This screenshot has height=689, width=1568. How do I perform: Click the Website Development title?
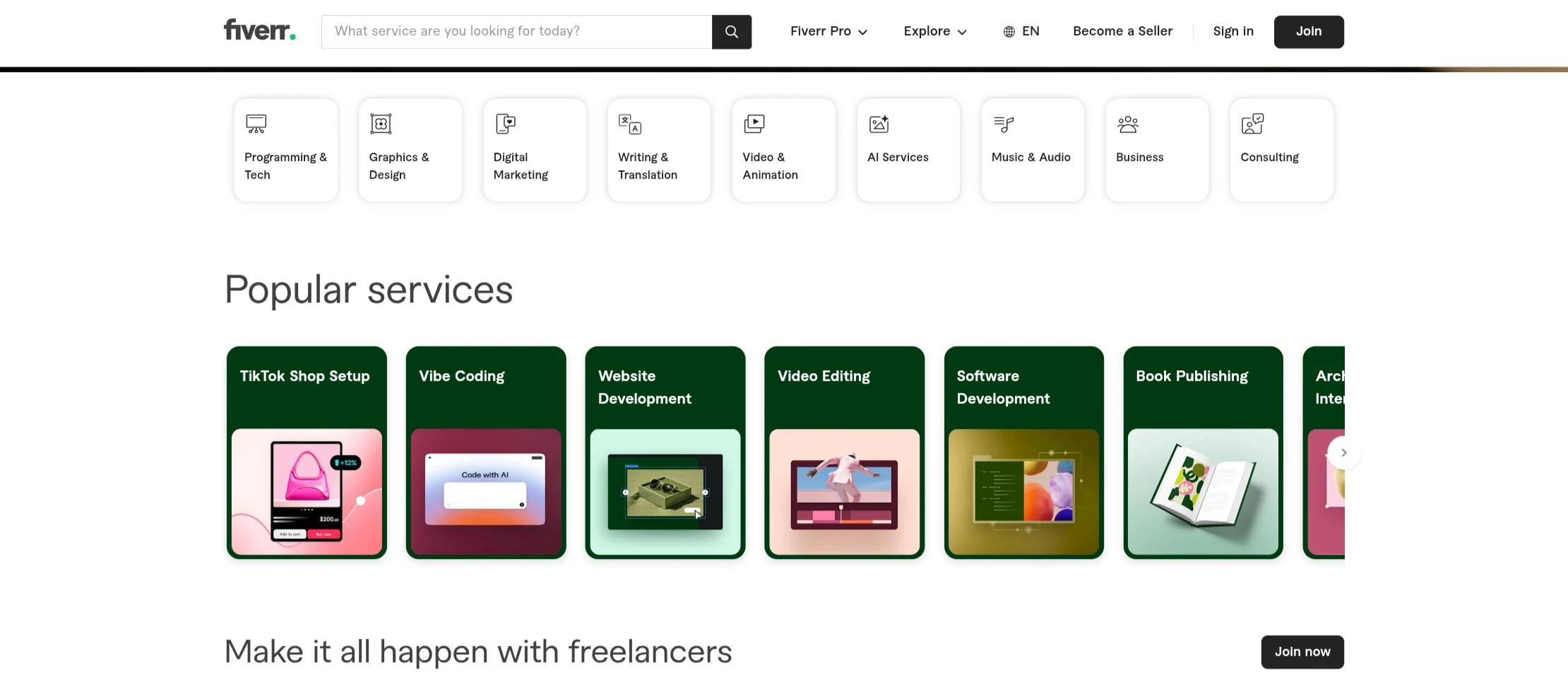coord(645,387)
